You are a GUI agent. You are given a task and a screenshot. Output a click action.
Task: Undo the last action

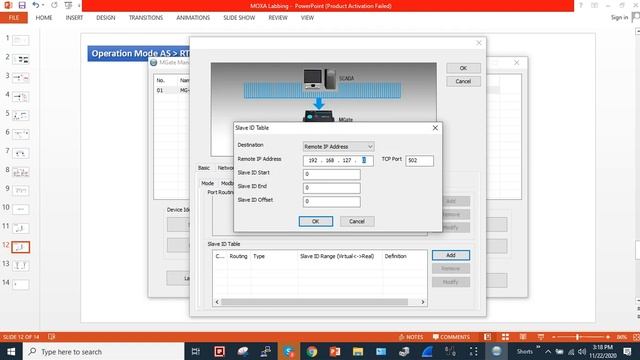click(x=36, y=5)
